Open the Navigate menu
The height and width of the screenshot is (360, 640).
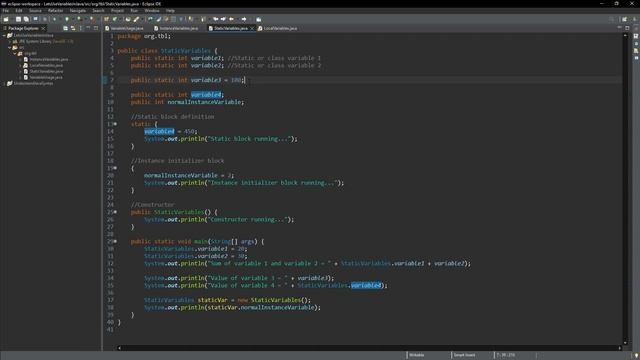(78, 11)
